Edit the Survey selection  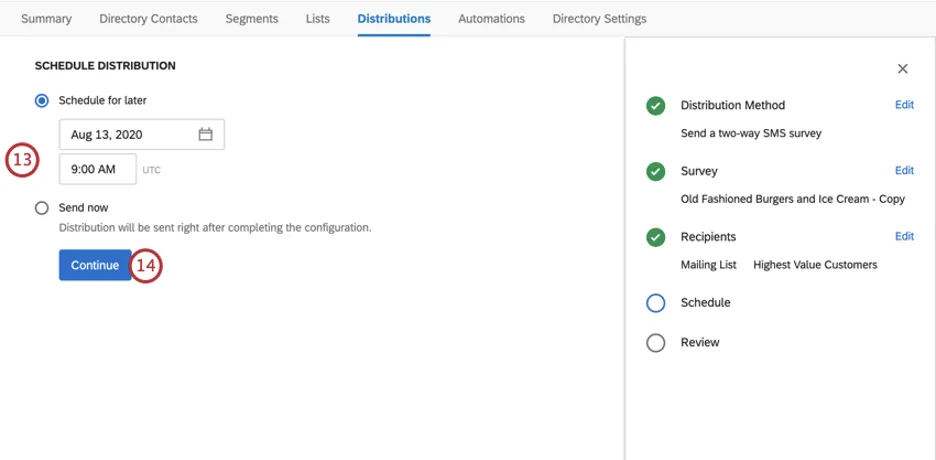[x=904, y=171]
